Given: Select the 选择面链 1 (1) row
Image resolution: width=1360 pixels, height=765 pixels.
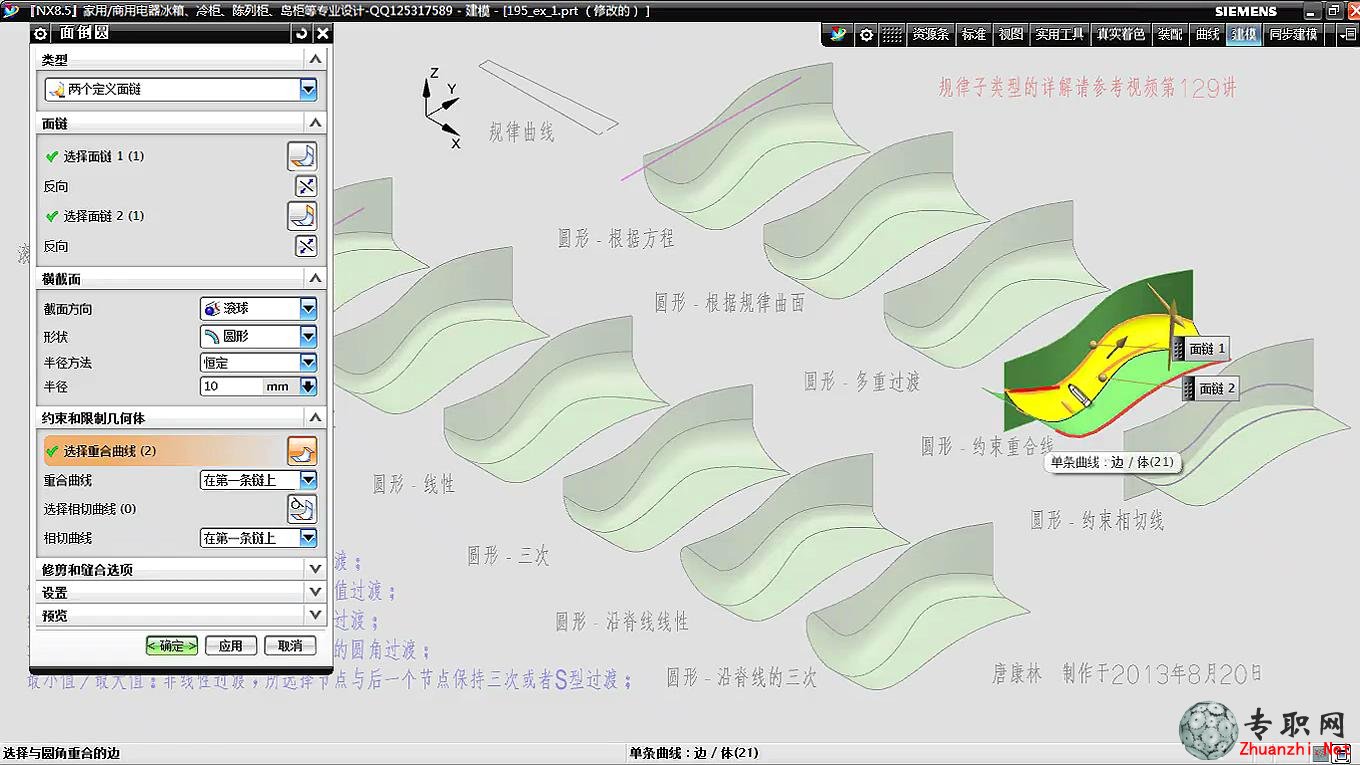Looking at the screenshot, I should (x=163, y=156).
